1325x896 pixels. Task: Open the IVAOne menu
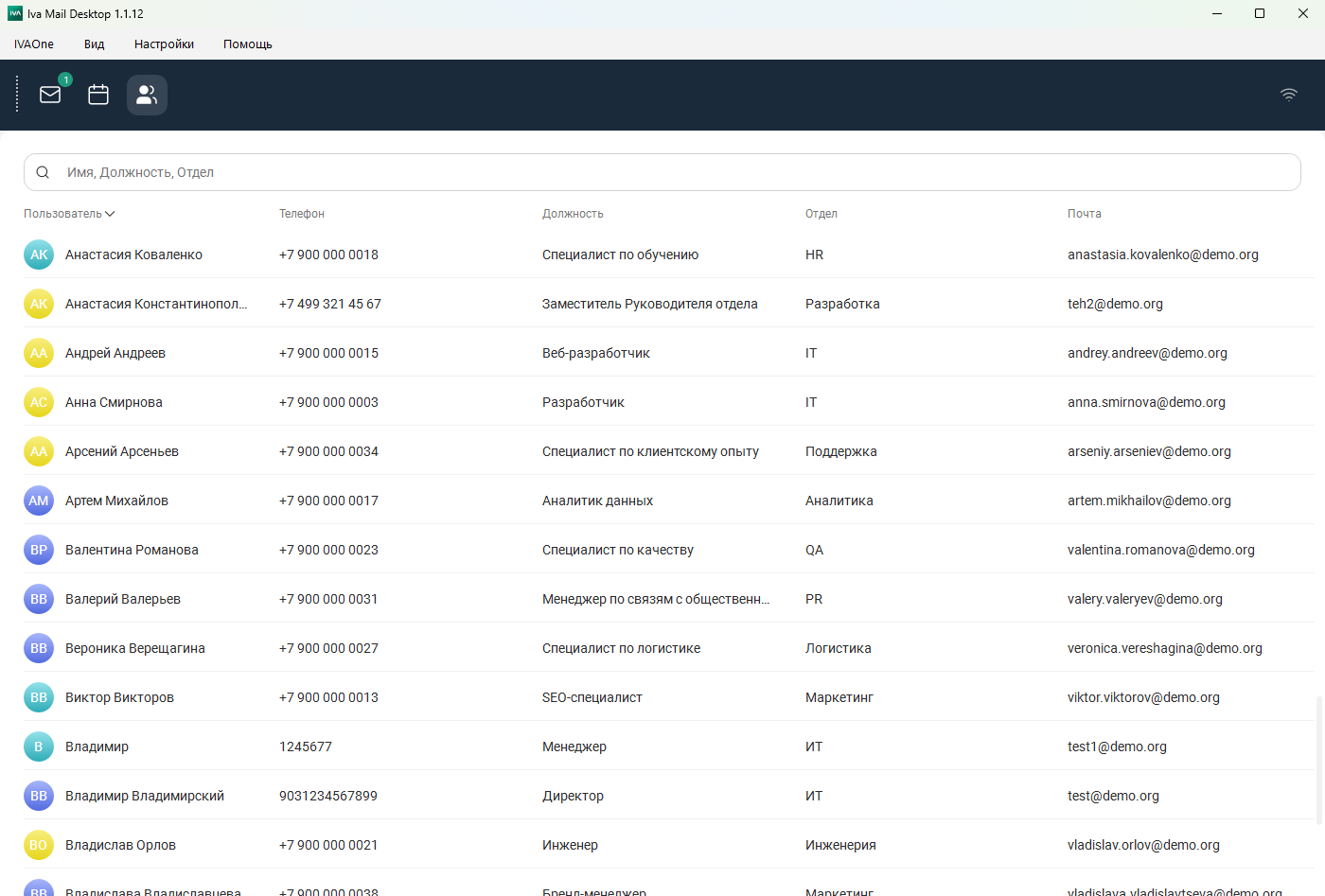coord(34,44)
